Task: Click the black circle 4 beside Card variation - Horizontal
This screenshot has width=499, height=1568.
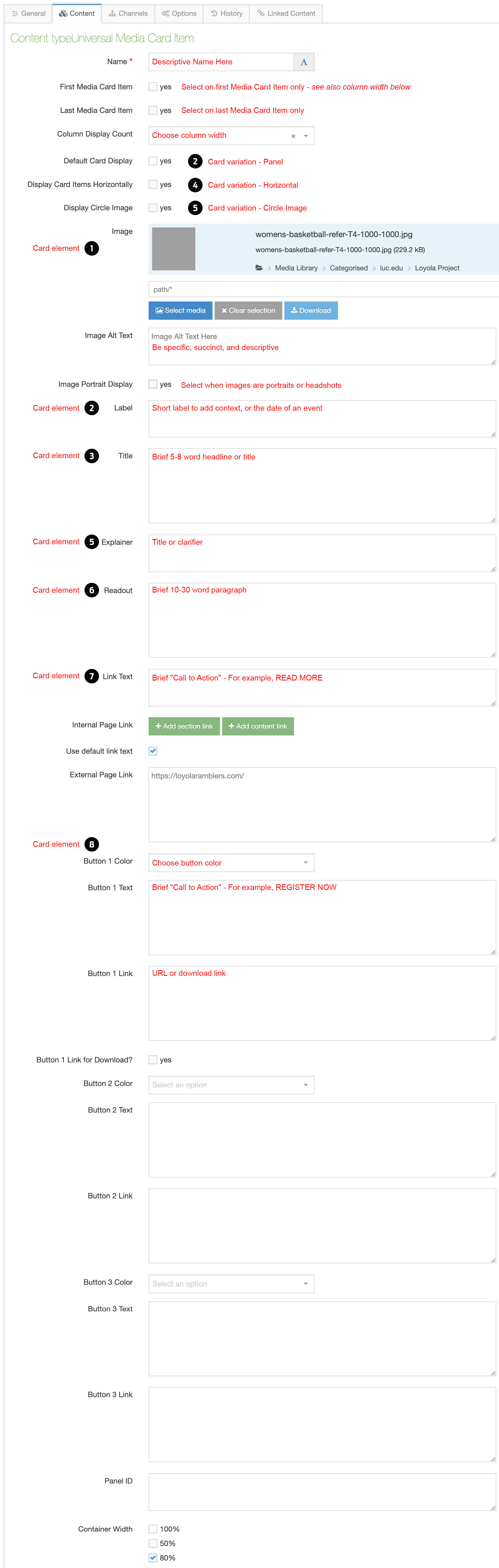Action: [195, 185]
